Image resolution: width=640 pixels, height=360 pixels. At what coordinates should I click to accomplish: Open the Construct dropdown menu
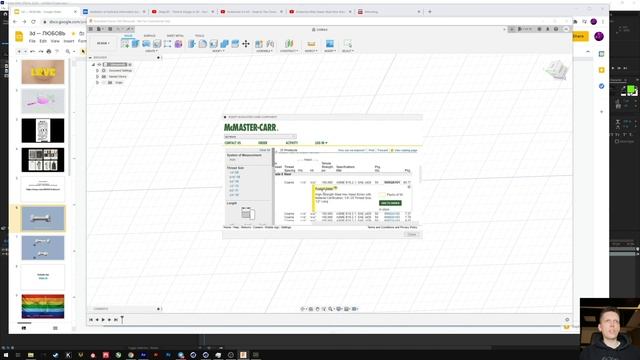click(x=289, y=51)
